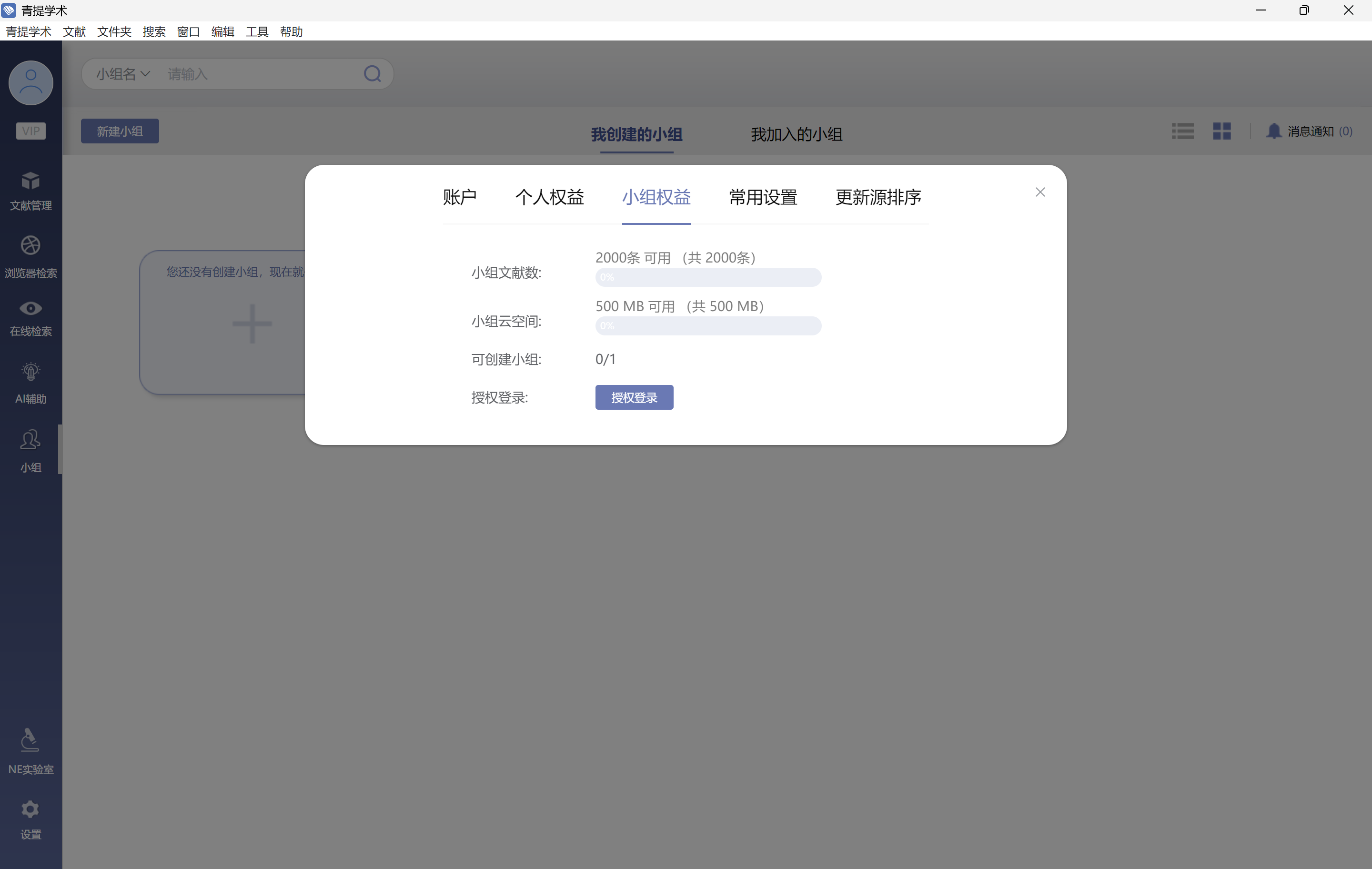Open the 文献 menu
This screenshot has width=1372, height=869.
coord(74,31)
